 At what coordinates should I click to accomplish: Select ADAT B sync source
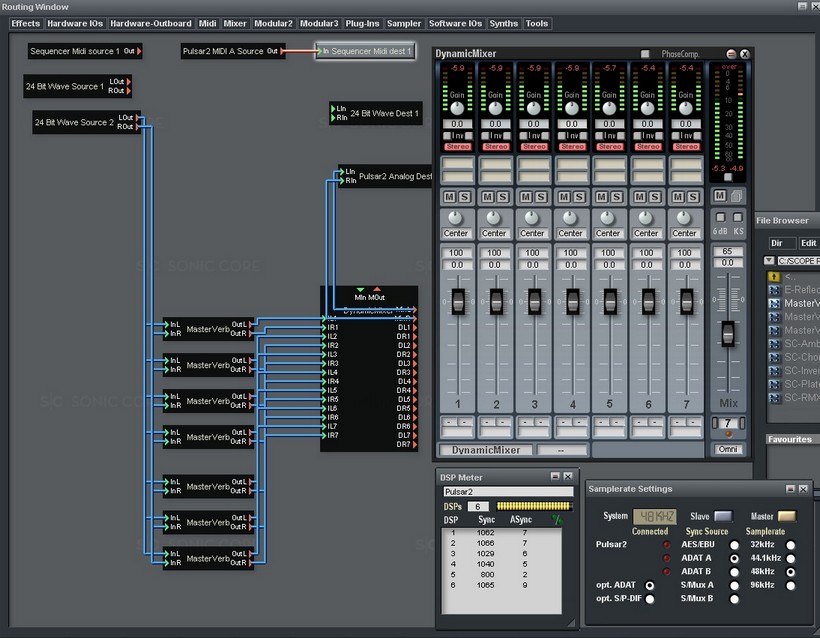[734, 572]
